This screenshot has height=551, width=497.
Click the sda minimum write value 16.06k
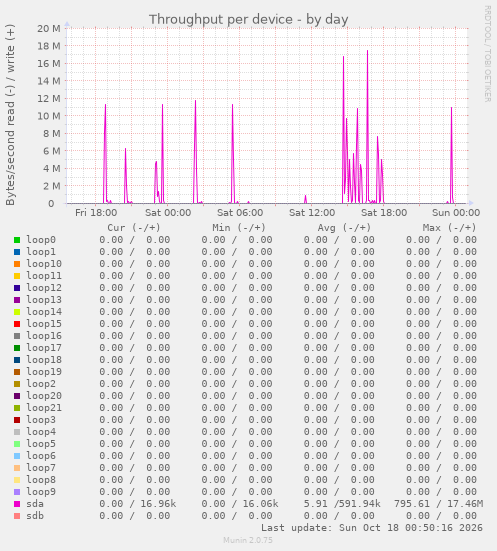pos(260,504)
